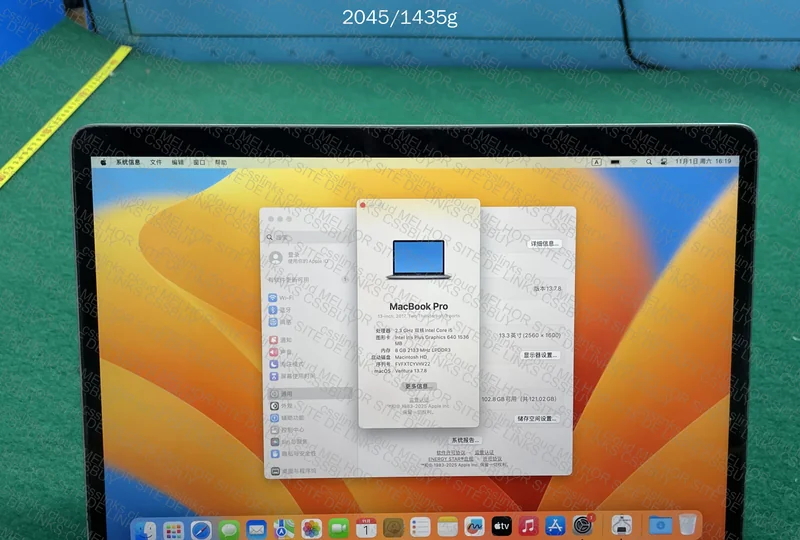Select General (通用) in the Settings sidebar

[x=310, y=394]
